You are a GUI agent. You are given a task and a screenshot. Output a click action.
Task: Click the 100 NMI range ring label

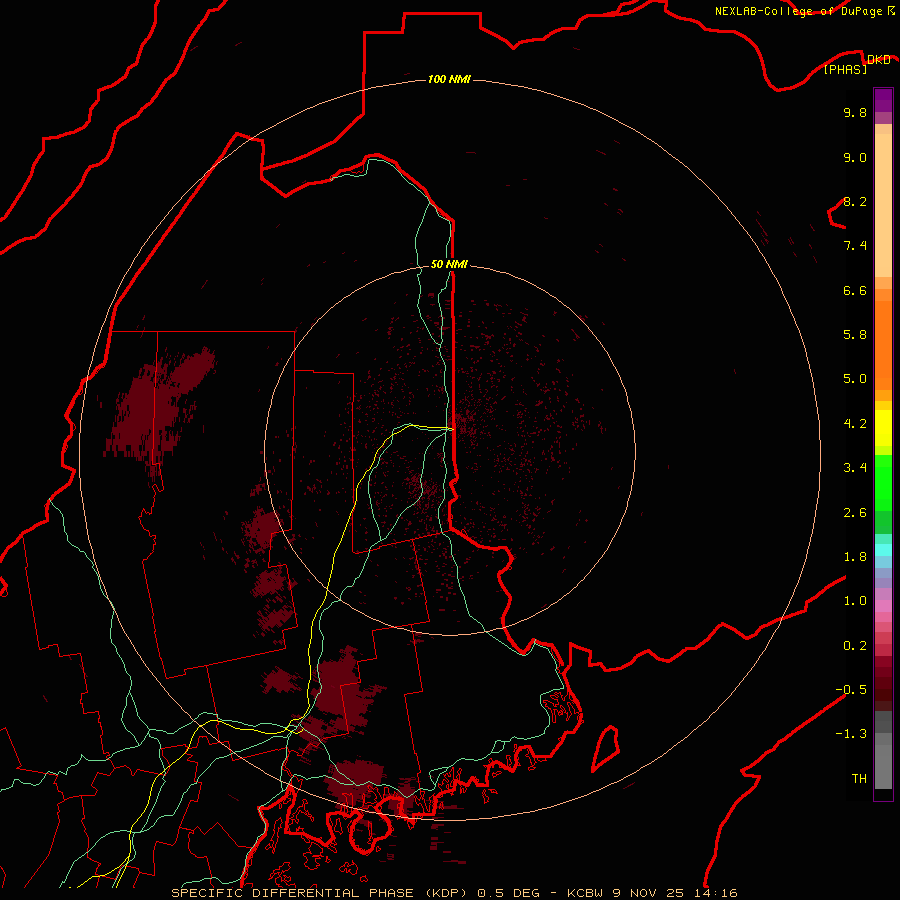click(449, 79)
